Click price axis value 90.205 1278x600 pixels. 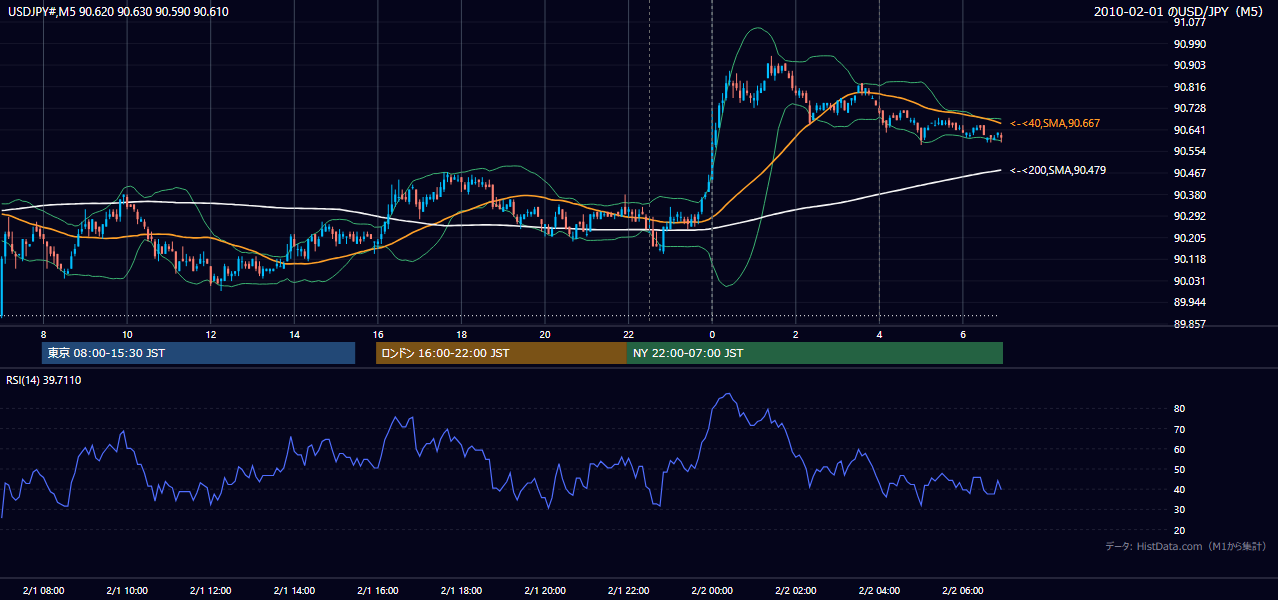(x=1189, y=238)
